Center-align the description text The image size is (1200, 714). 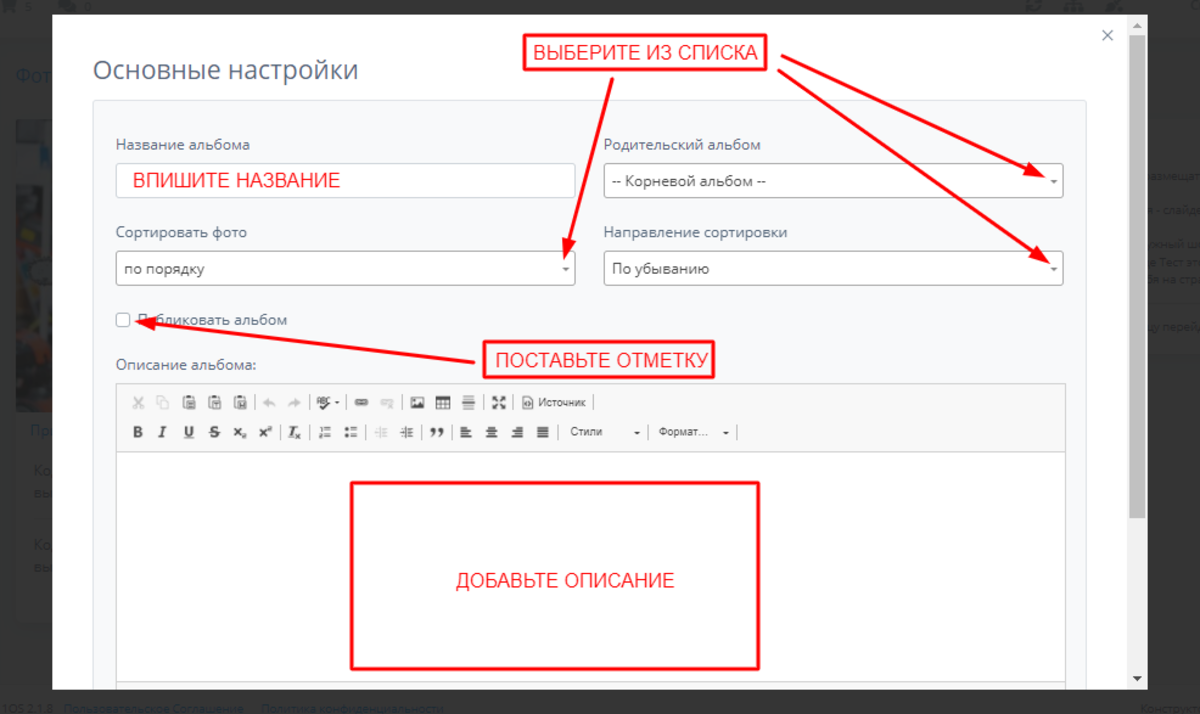click(x=491, y=432)
